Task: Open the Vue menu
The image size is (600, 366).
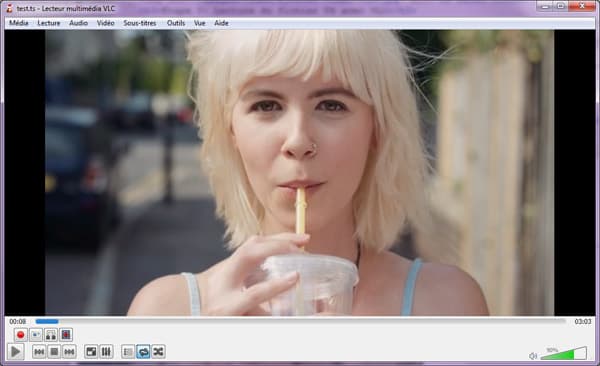Action: (x=199, y=23)
